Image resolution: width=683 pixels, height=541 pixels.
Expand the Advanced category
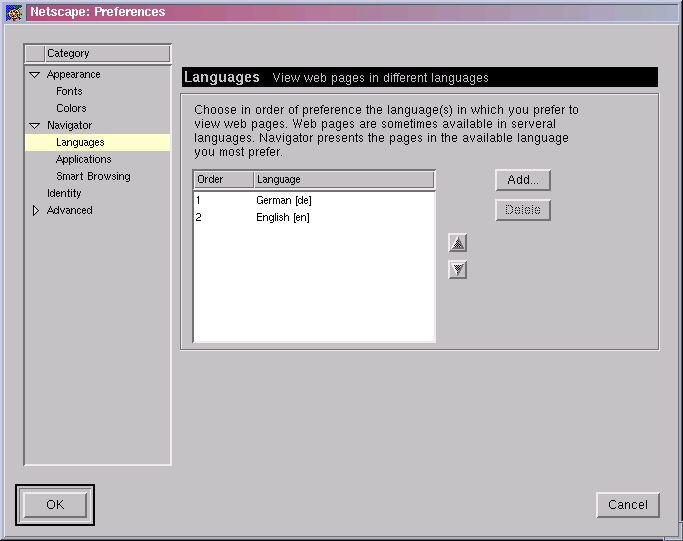(35, 211)
